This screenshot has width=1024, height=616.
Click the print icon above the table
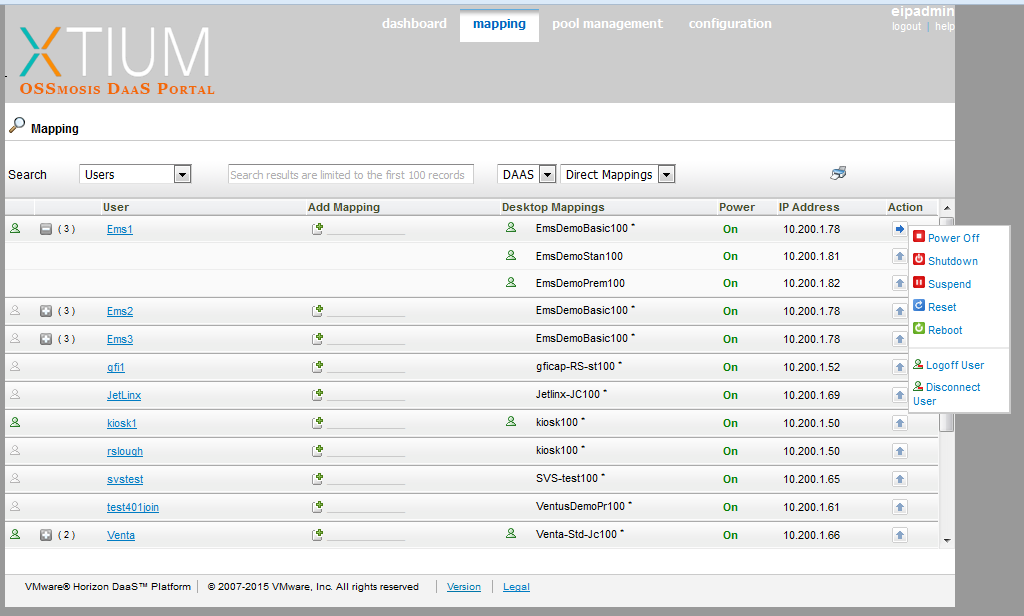[x=838, y=173]
